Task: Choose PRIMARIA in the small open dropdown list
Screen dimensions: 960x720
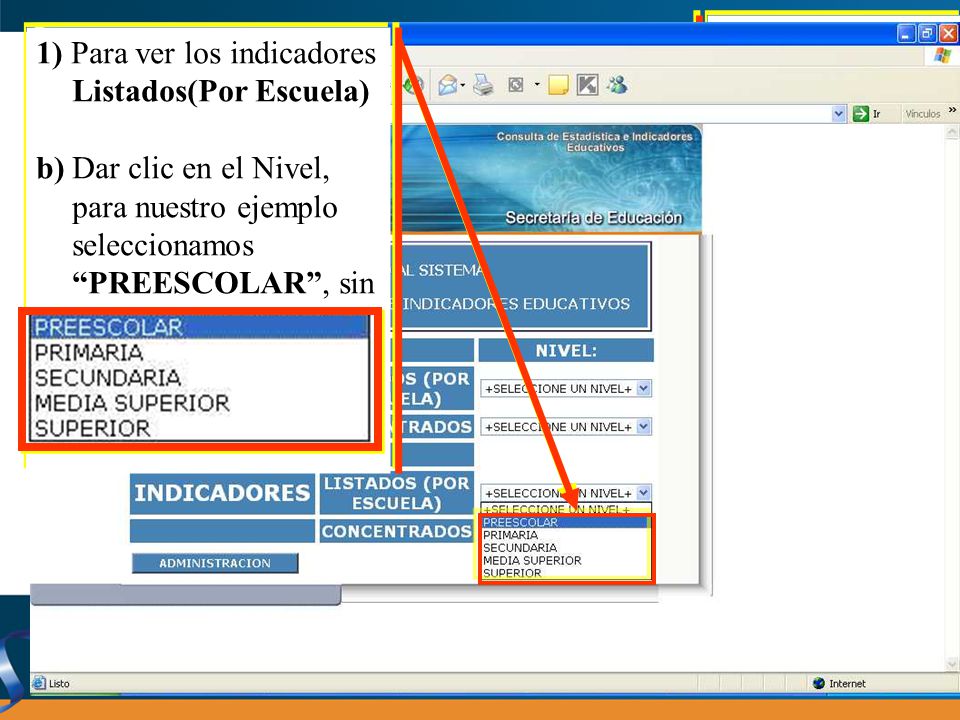Action: tap(564, 535)
